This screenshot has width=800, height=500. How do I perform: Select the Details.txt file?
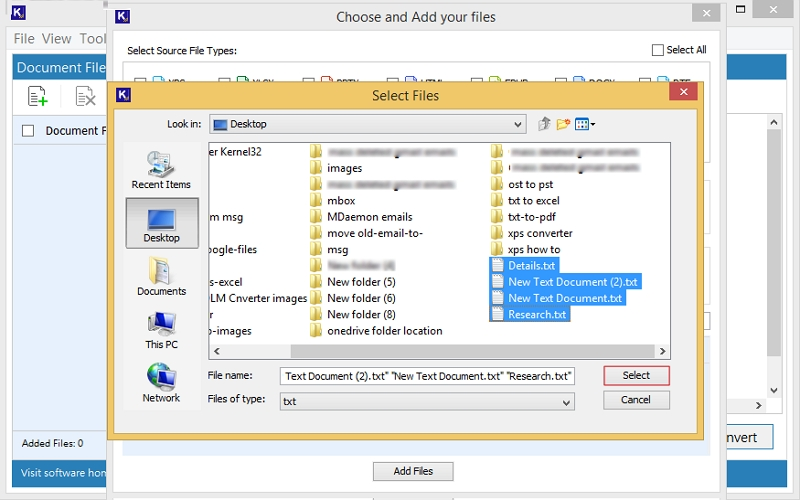pyautogui.click(x=524, y=265)
